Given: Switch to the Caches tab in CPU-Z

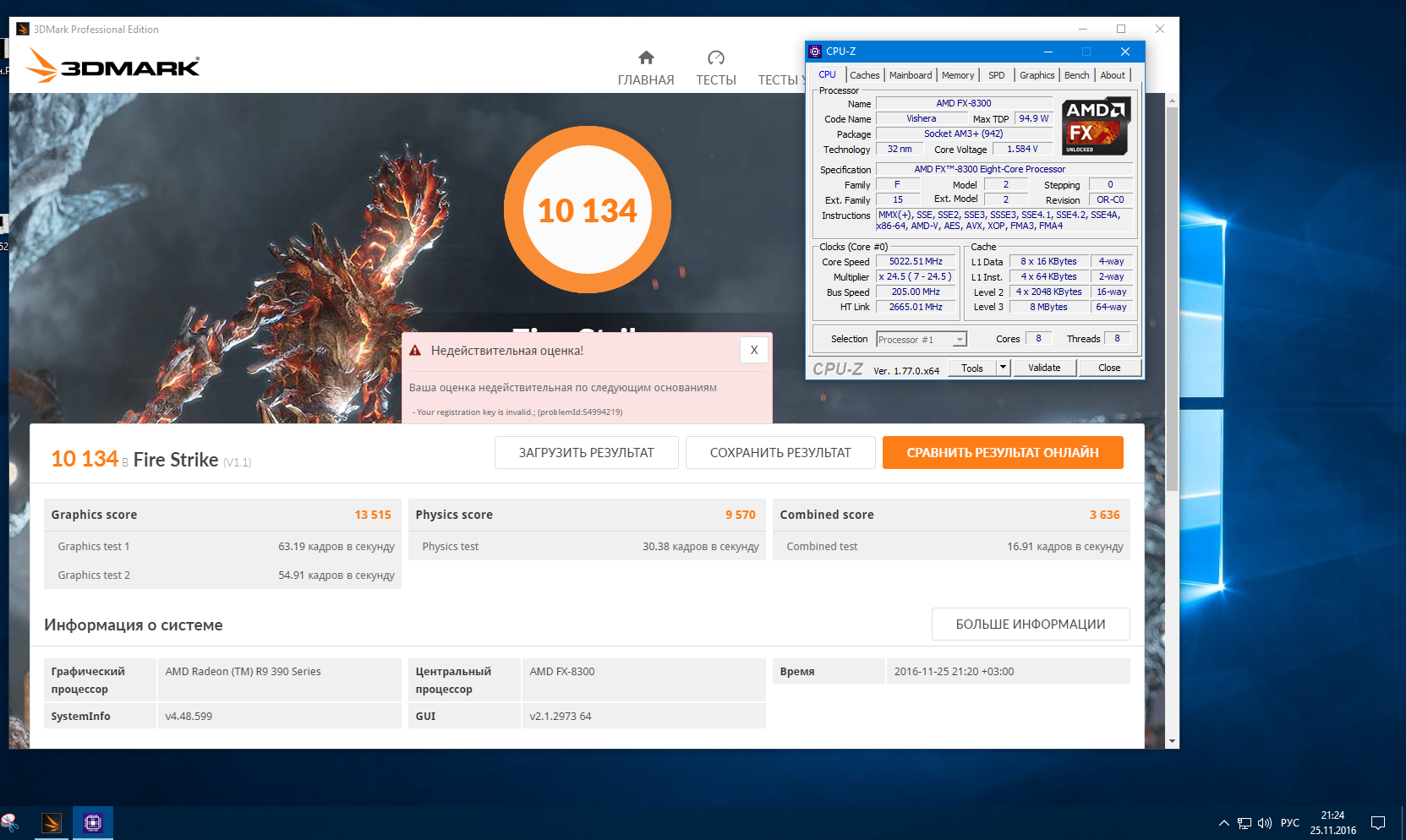Looking at the screenshot, I should (x=865, y=75).
